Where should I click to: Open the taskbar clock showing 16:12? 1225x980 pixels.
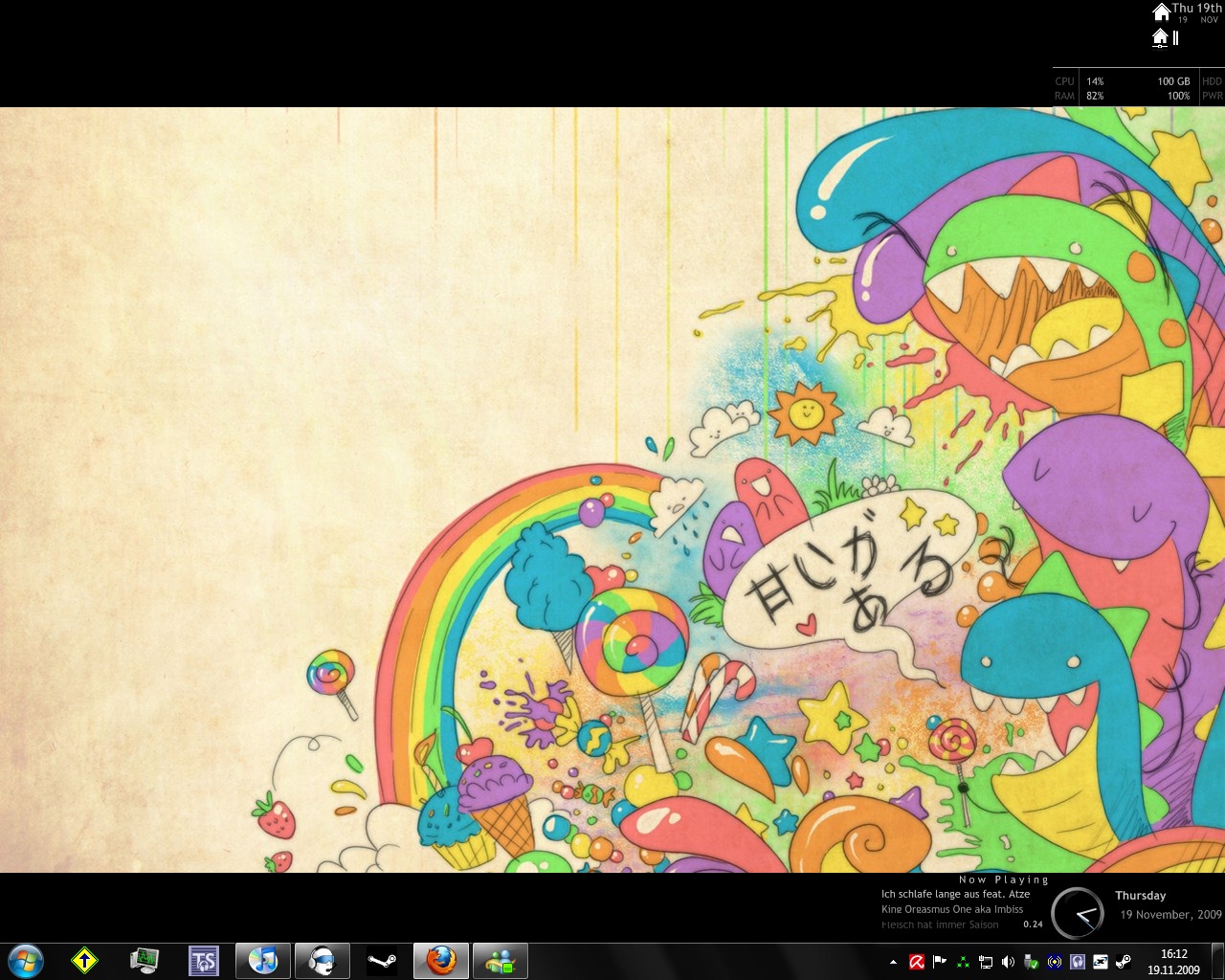click(x=1173, y=962)
